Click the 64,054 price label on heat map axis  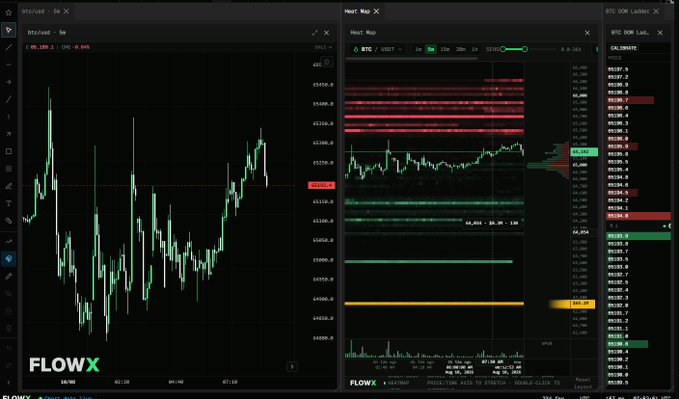pos(580,233)
